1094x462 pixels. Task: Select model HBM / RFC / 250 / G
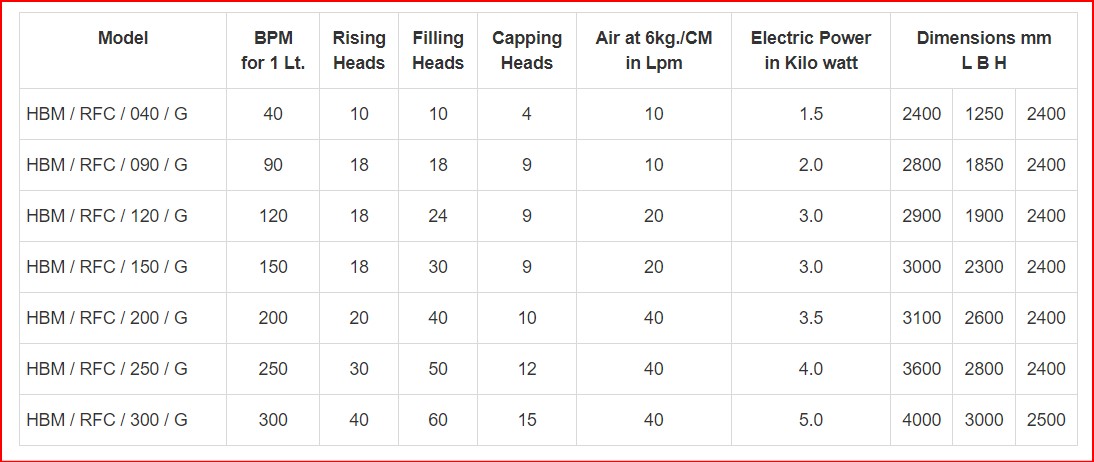(107, 368)
